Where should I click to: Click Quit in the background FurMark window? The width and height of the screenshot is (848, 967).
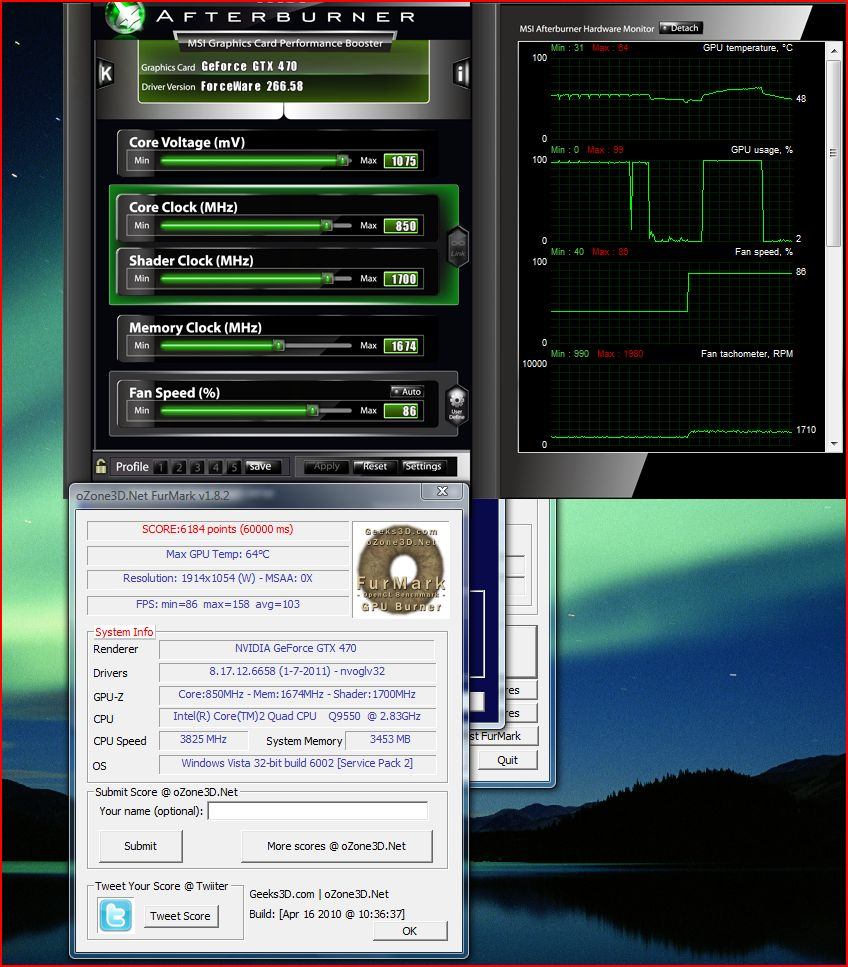point(508,760)
